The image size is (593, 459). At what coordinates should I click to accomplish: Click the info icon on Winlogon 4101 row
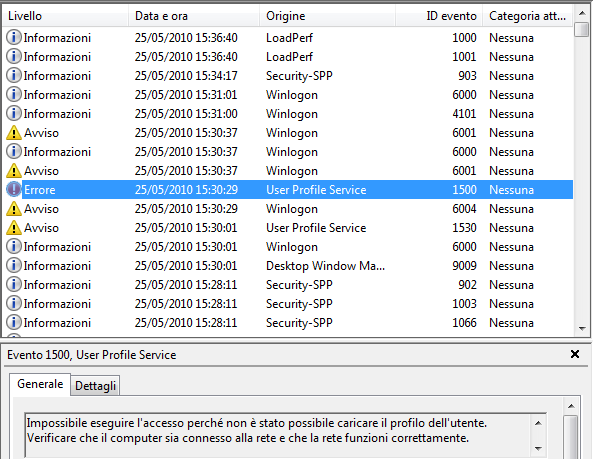[14, 113]
